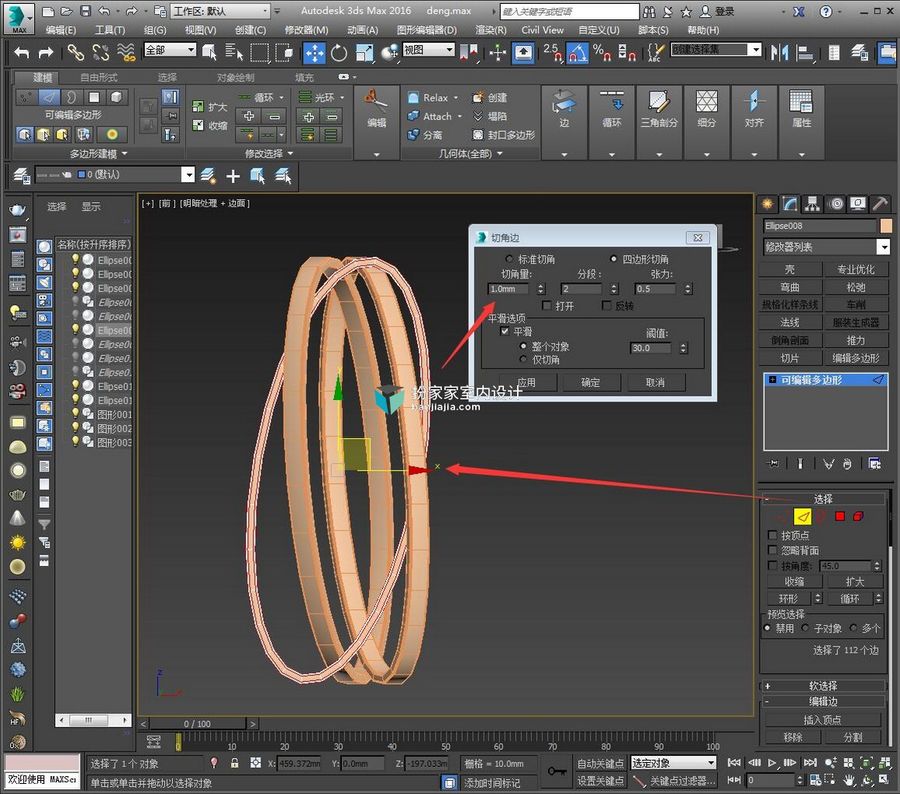The height and width of the screenshot is (794, 900).
Task: Open the layer 0 (默认) dropdown arrow
Action: 187,175
